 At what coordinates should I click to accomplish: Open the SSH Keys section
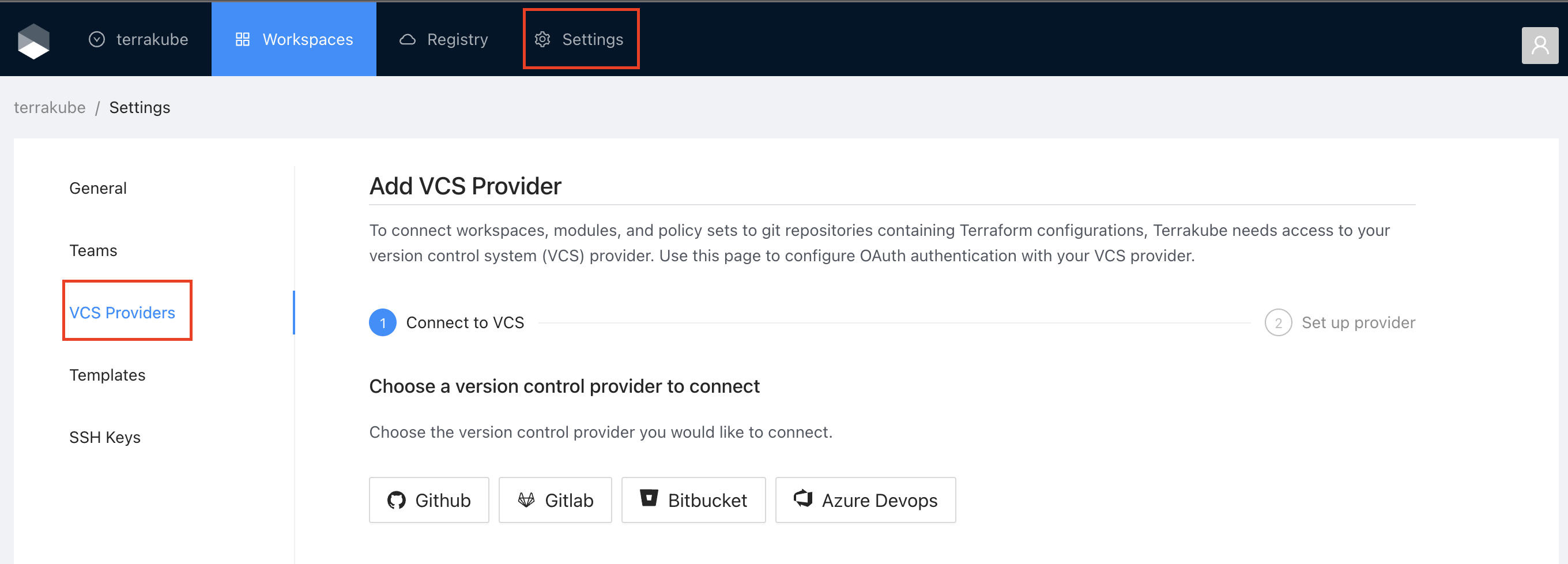[x=105, y=437]
